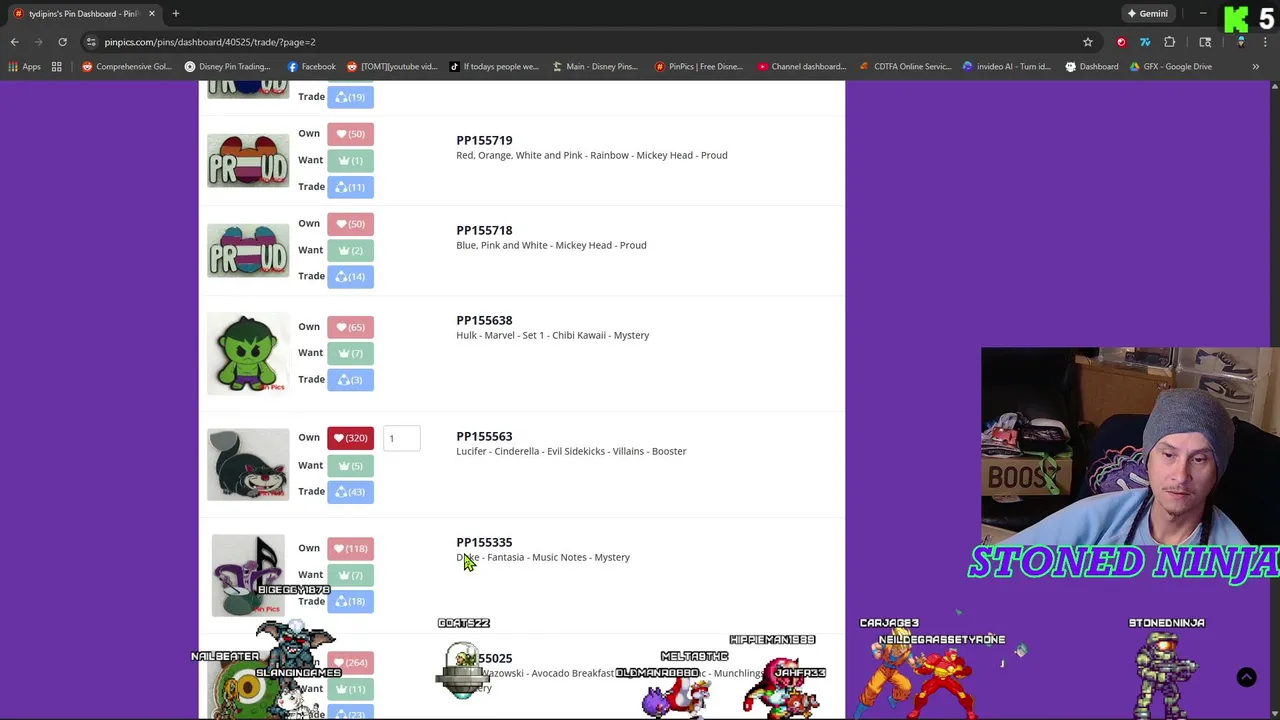
Task: Reload the page
Action: (62, 42)
